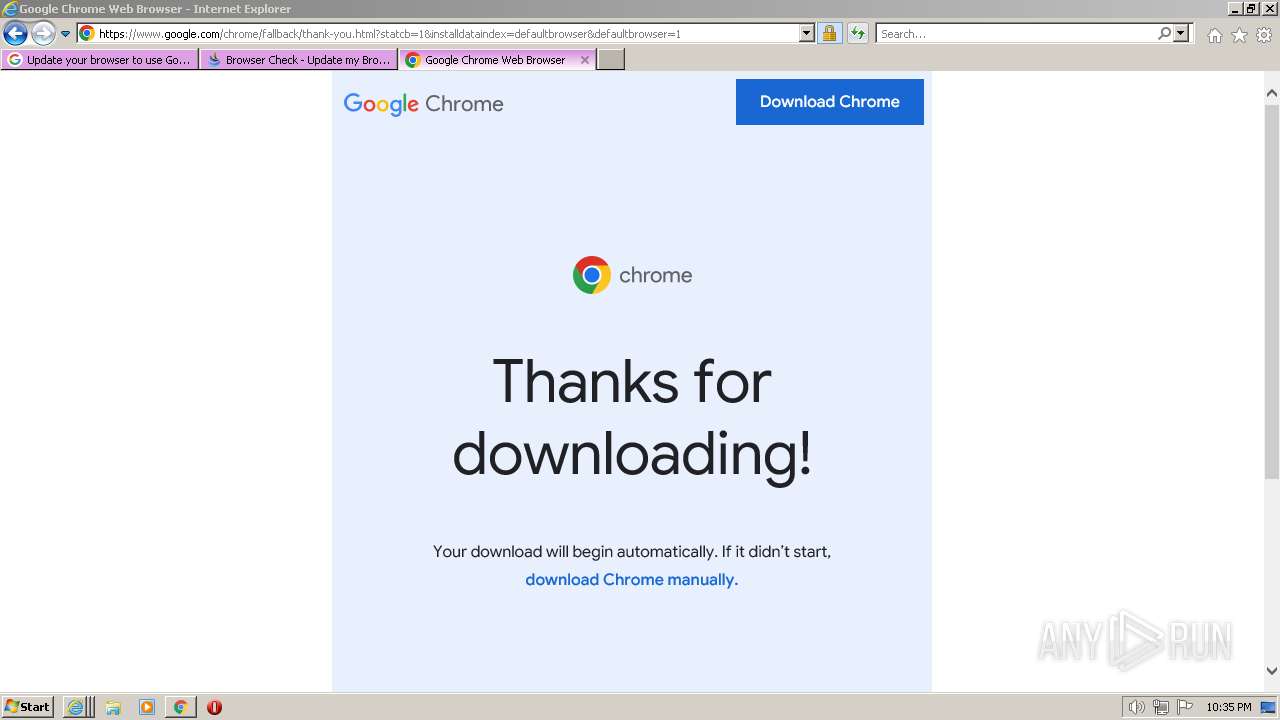Image resolution: width=1280 pixels, height=720 pixels.
Task: Click the scrollbar up arrow
Action: (x=1272, y=93)
